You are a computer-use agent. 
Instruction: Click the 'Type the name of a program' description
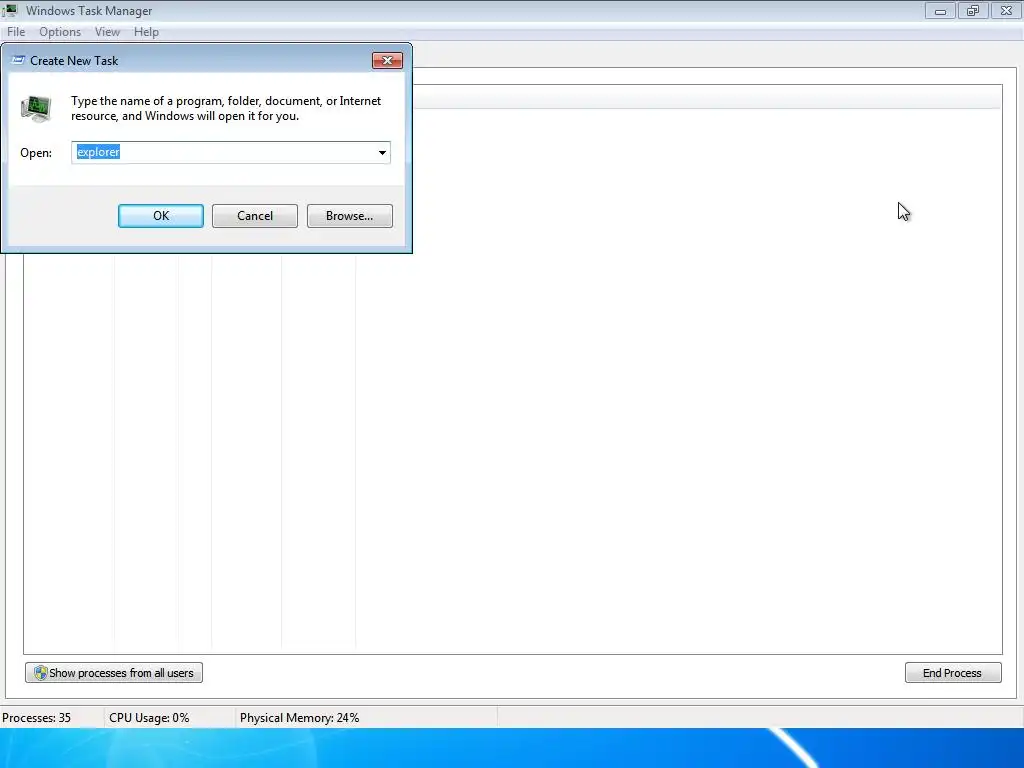(x=226, y=108)
